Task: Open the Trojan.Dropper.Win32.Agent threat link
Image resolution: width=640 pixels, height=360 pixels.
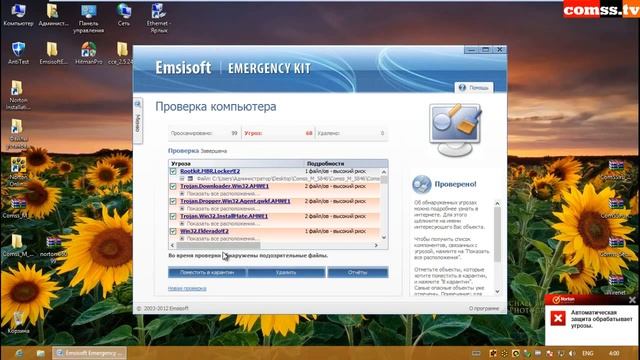Action: coord(235,202)
